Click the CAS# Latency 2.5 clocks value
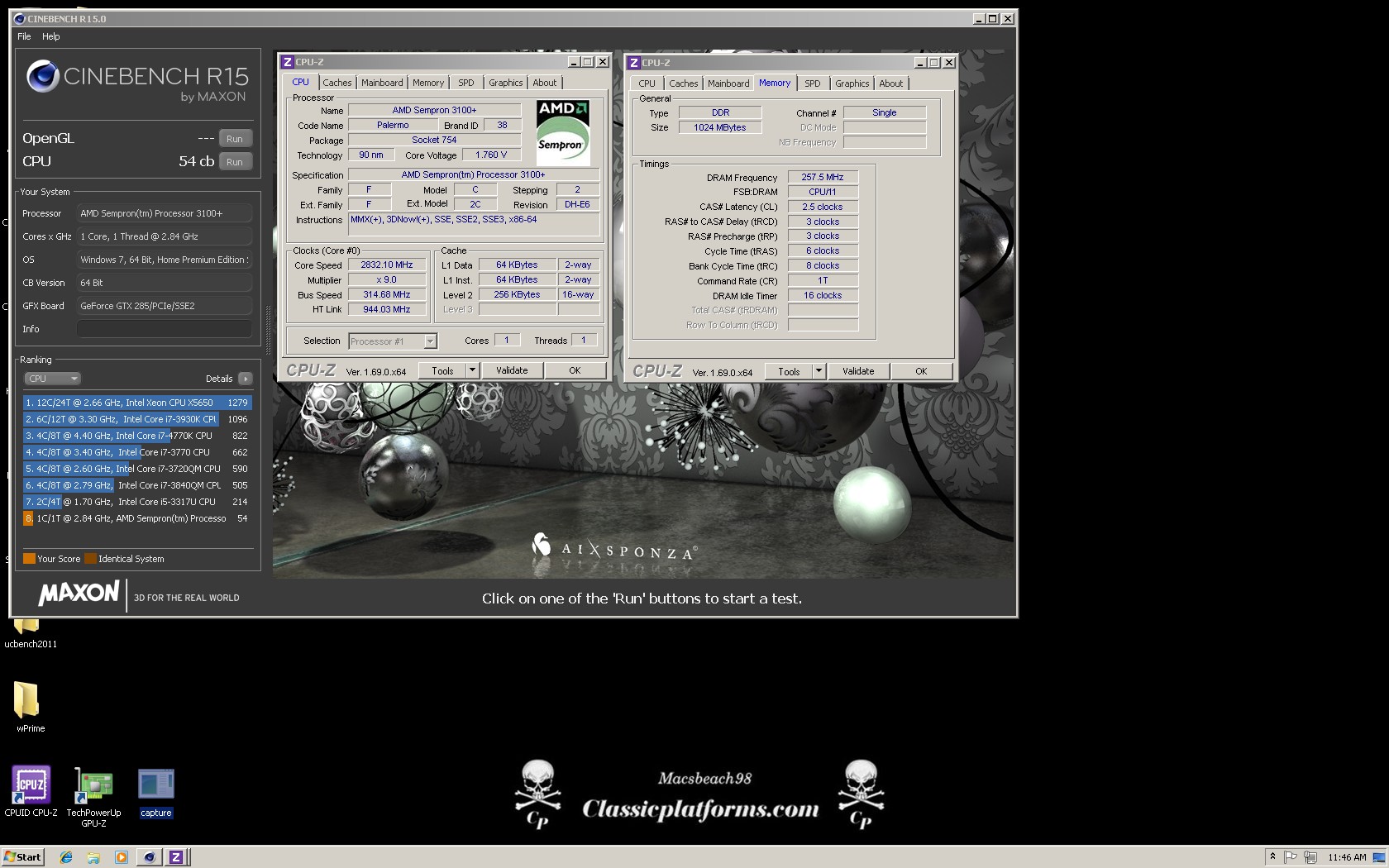The height and width of the screenshot is (868, 1389). 823,207
